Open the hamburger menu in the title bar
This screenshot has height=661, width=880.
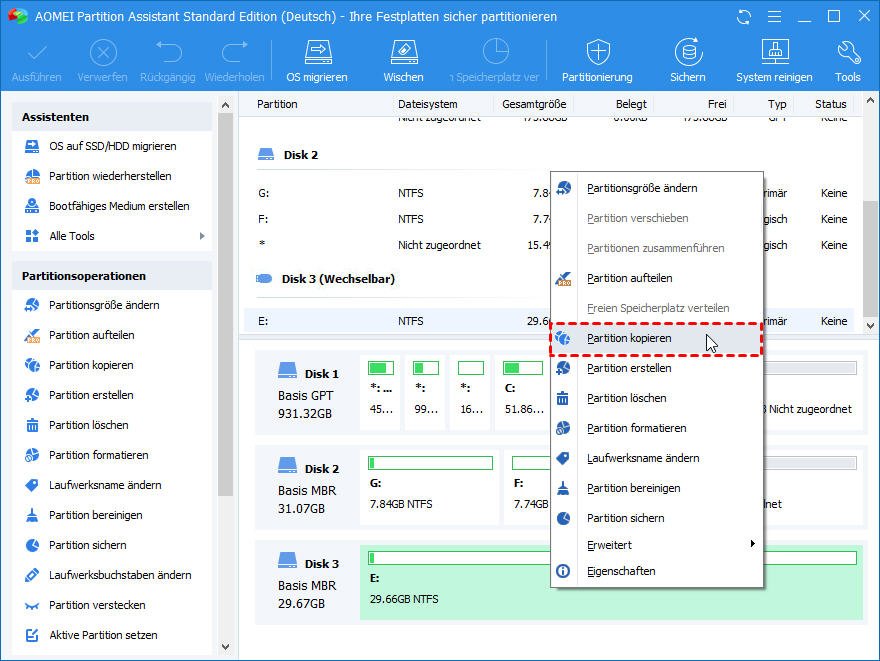pos(774,17)
